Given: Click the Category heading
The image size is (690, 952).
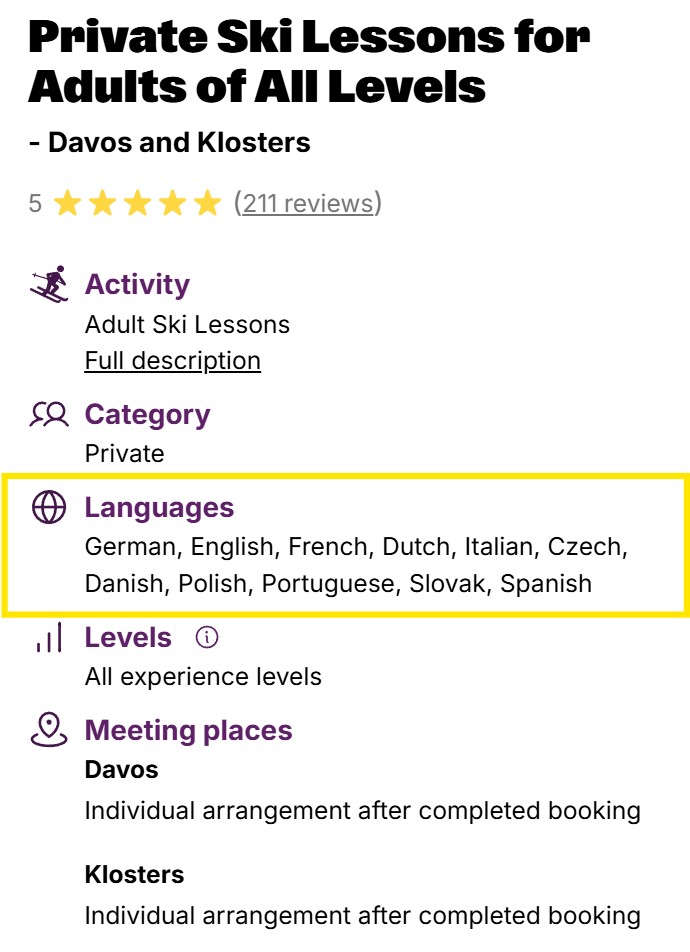Looking at the screenshot, I should (x=147, y=415).
